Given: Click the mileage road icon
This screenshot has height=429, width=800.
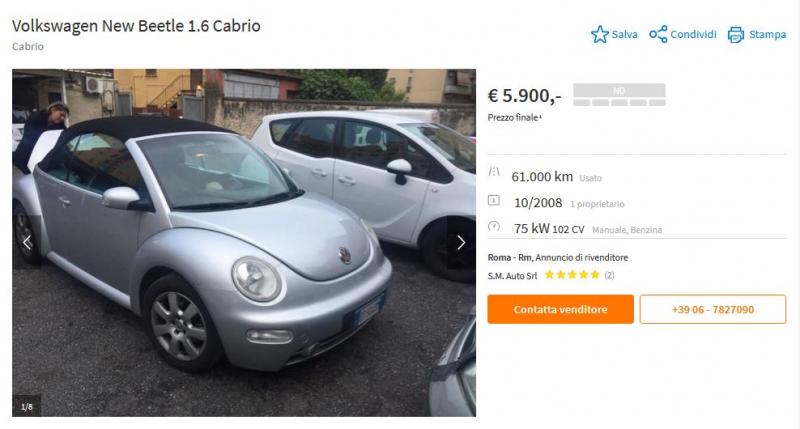Looking at the screenshot, I should coord(494,171).
